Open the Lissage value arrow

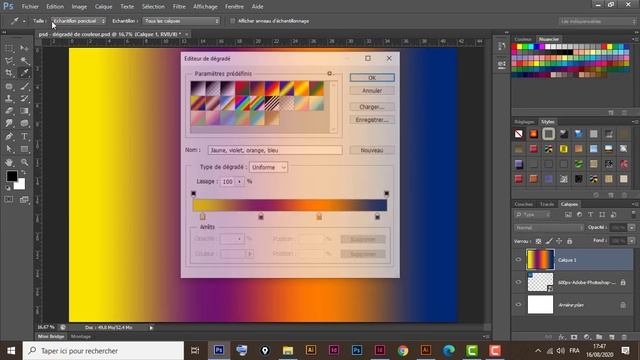click(239, 182)
